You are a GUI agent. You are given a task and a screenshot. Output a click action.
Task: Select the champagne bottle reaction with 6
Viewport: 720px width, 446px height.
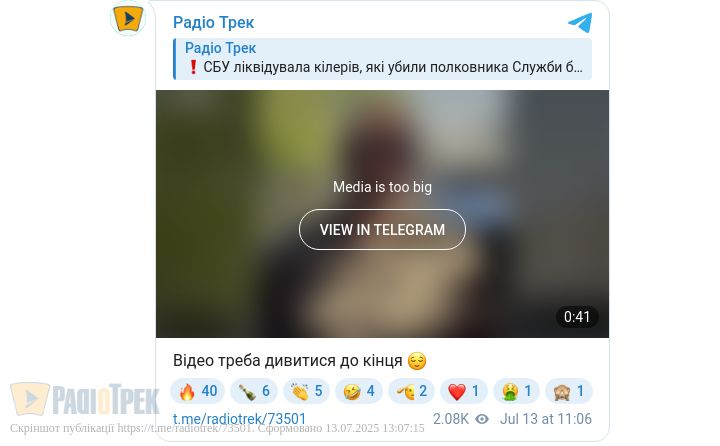click(x=254, y=391)
